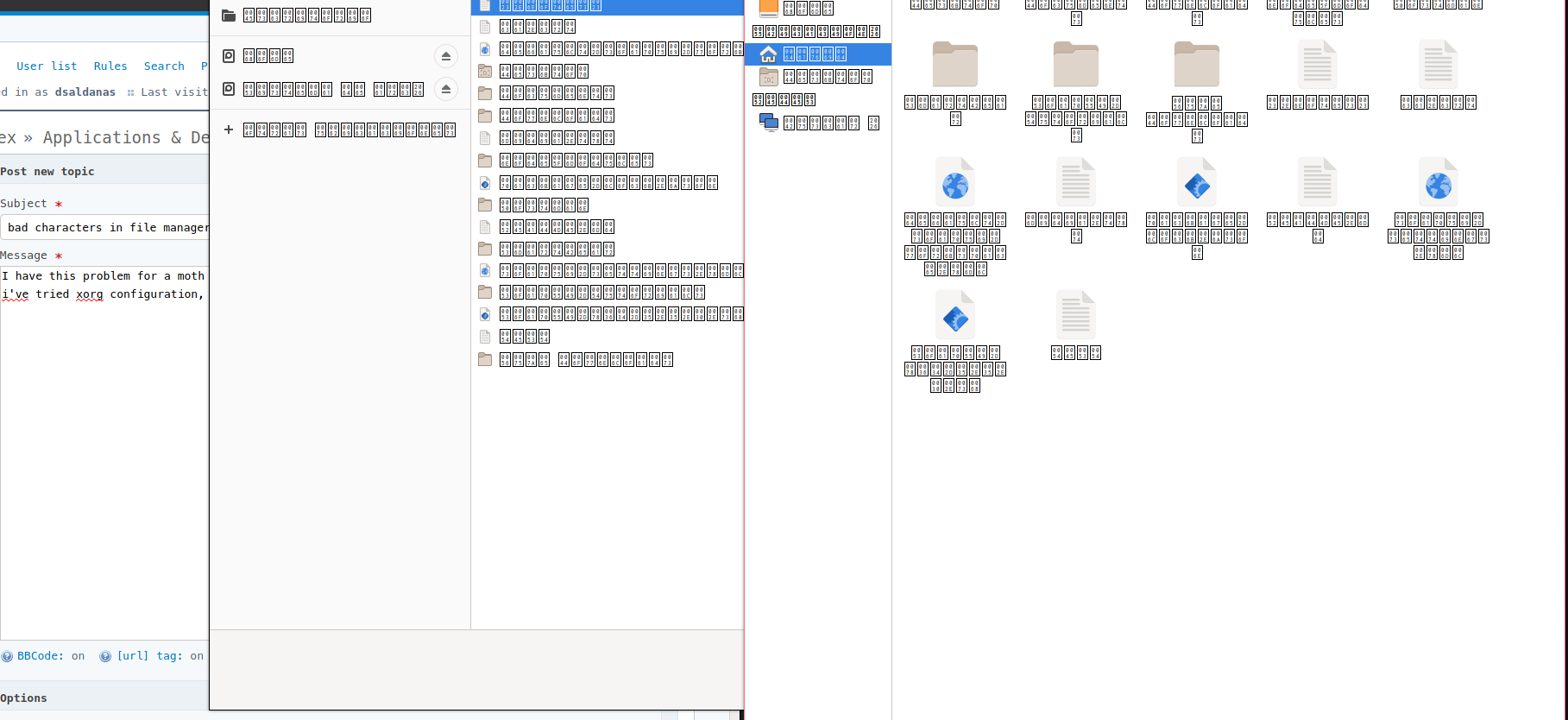Click the 'dsaldanas' username in forum header
The width and height of the screenshot is (1568, 720).
(85, 92)
